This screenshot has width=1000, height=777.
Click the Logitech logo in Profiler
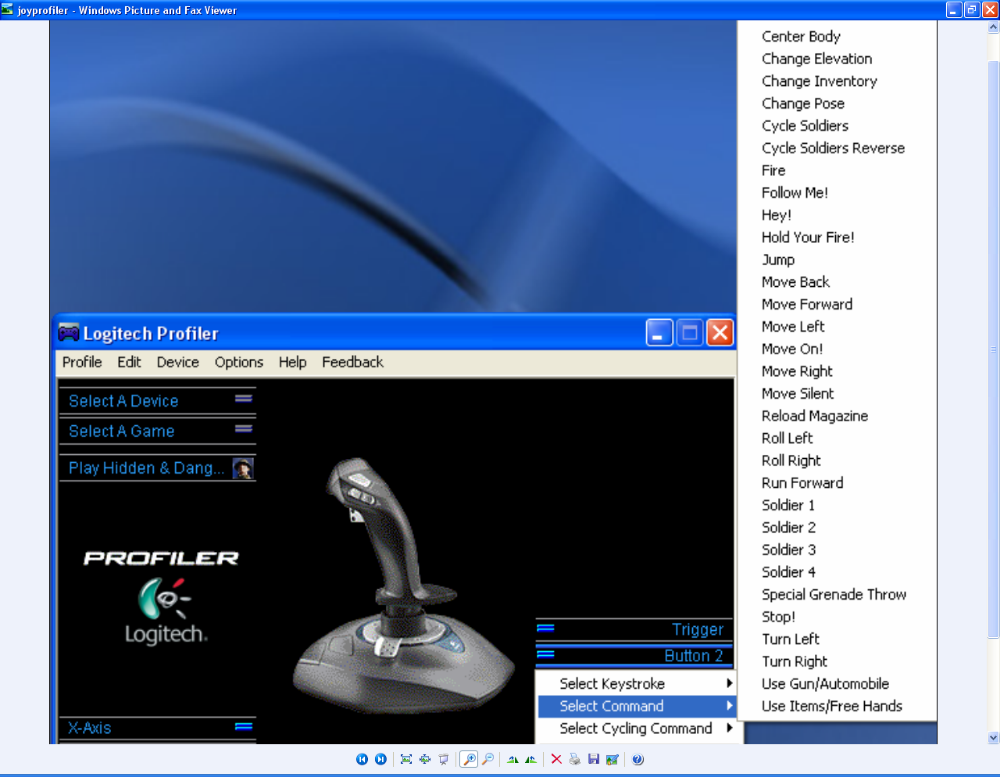tap(165, 610)
